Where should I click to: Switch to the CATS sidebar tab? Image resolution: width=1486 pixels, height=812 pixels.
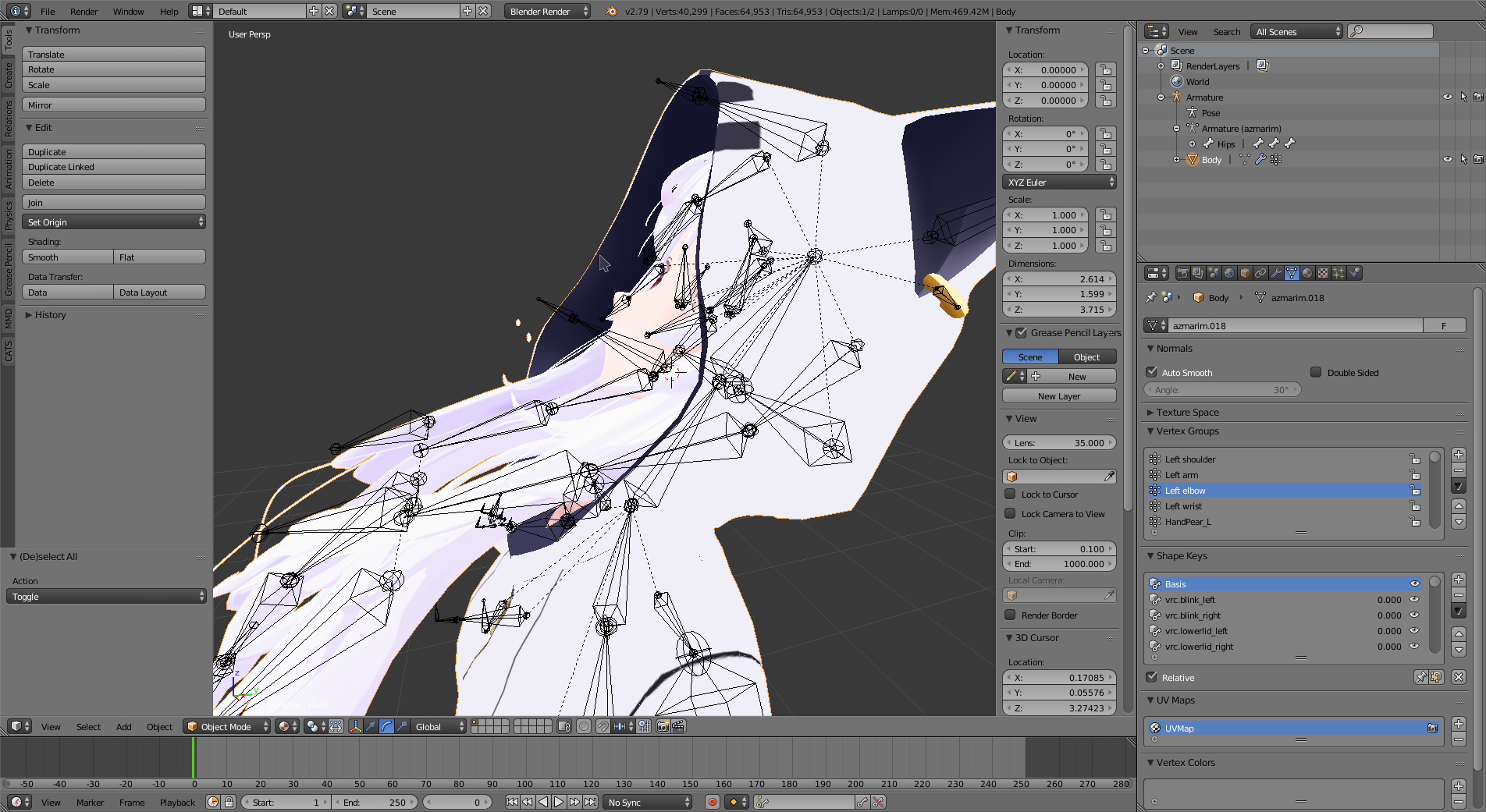[8, 351]
